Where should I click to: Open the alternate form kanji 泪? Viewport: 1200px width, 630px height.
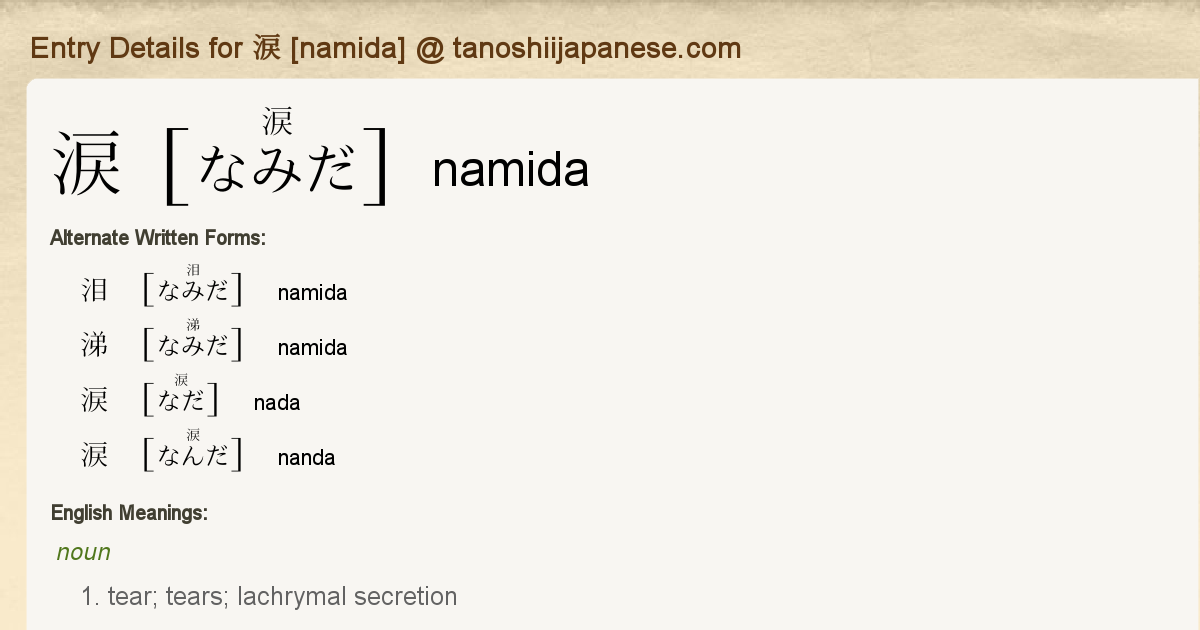(94, 291)
